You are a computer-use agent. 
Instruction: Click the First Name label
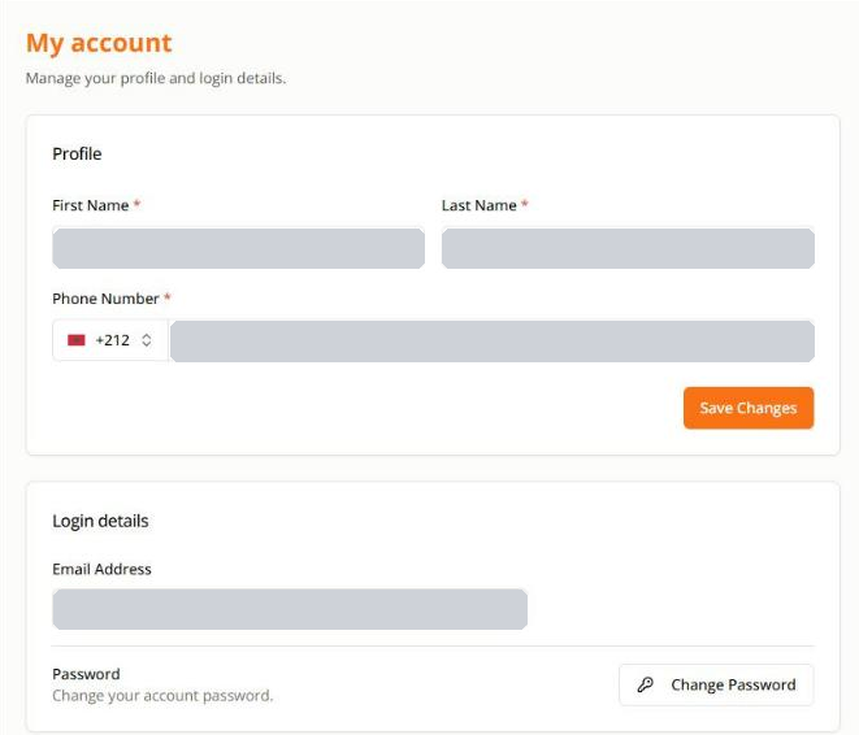(x=91, y=205)
